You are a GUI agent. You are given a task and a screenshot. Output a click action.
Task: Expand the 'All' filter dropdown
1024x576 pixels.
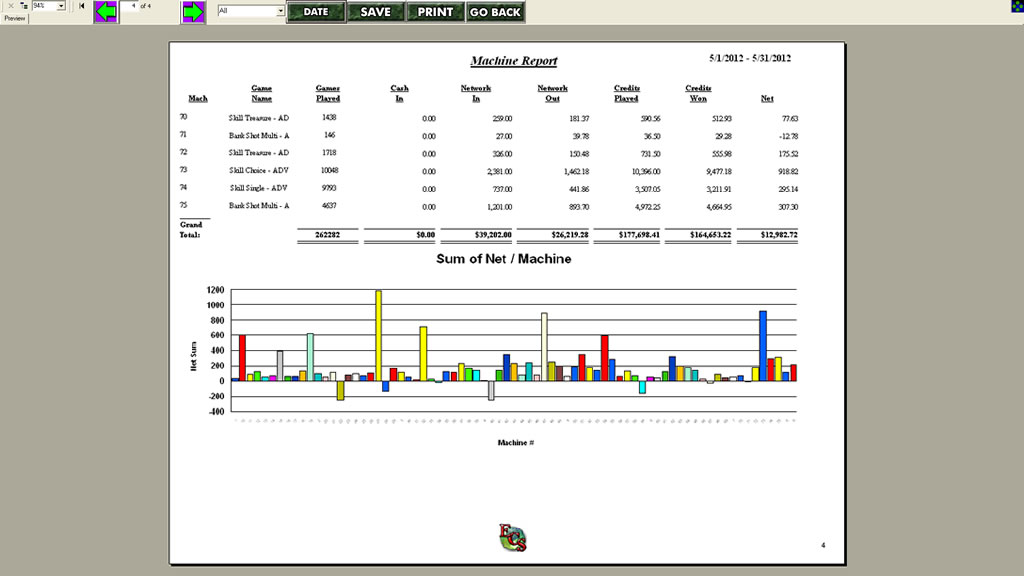click(280, 12)
